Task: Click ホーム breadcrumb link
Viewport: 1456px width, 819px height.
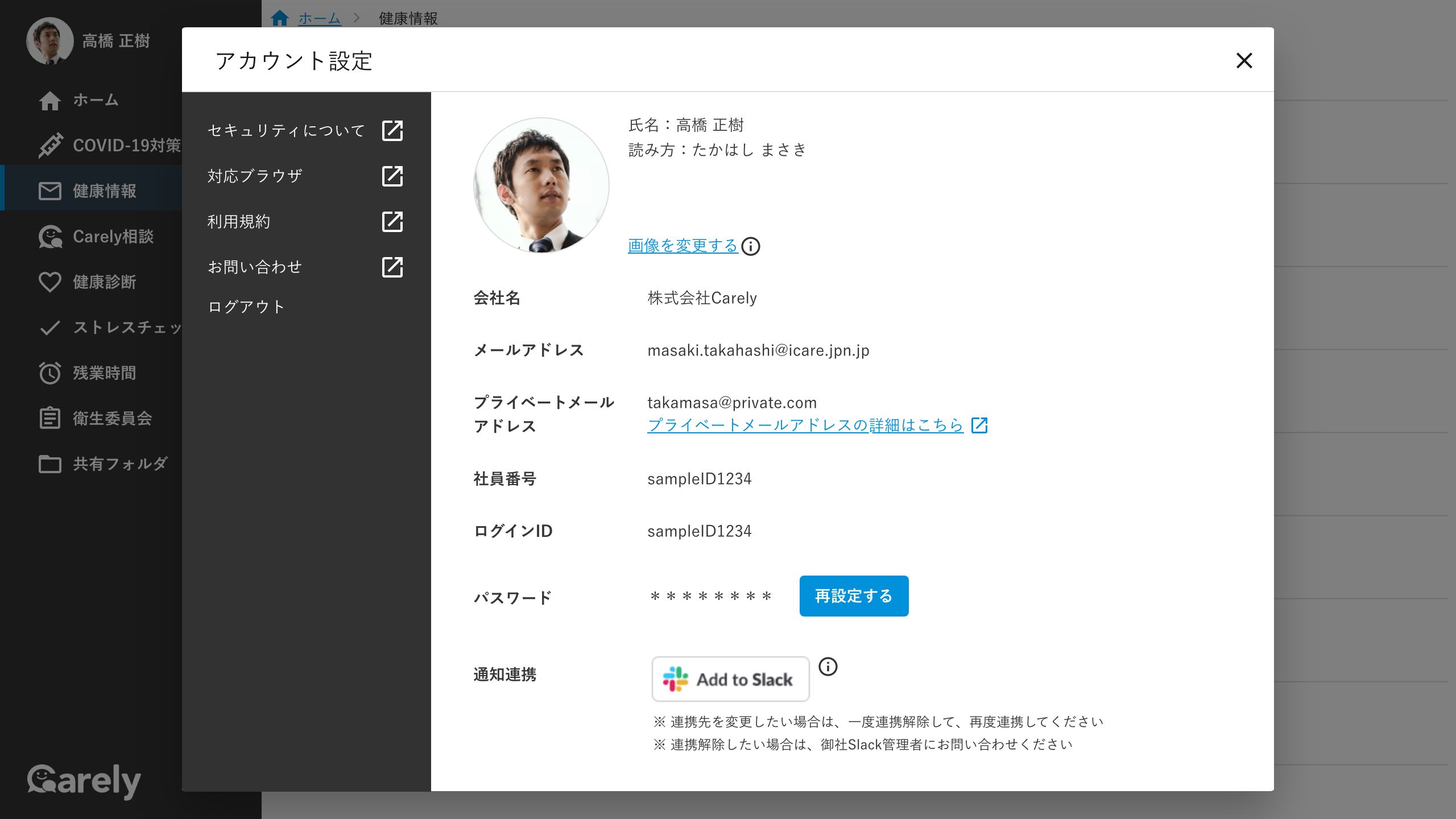Action: click(x=319, y=18)
